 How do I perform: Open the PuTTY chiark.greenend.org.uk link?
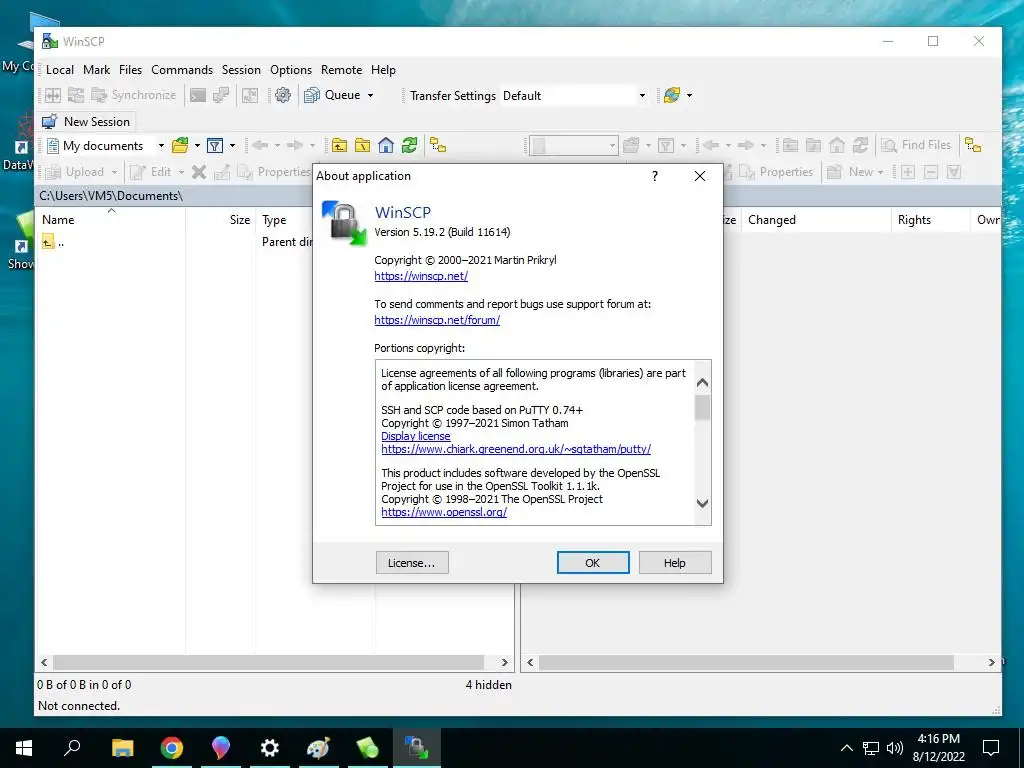[x=516, y=449]
